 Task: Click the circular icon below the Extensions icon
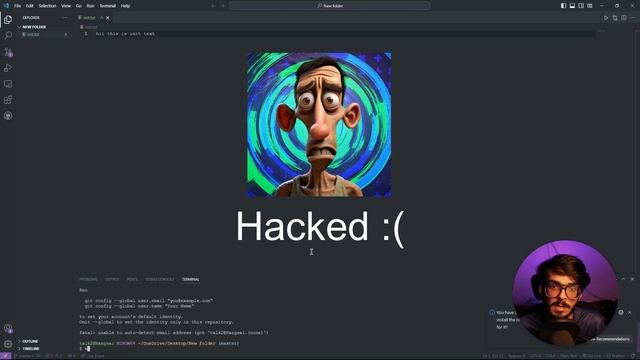pos(8,116)
